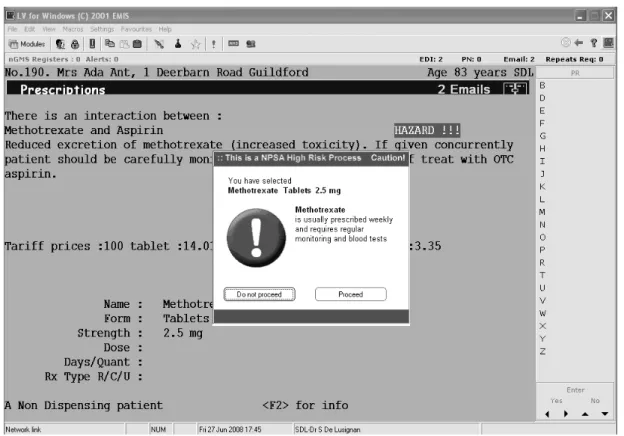Click the Repeats Req: 0 status text
This screenshot has height=436, width=624.
[574, 59]
